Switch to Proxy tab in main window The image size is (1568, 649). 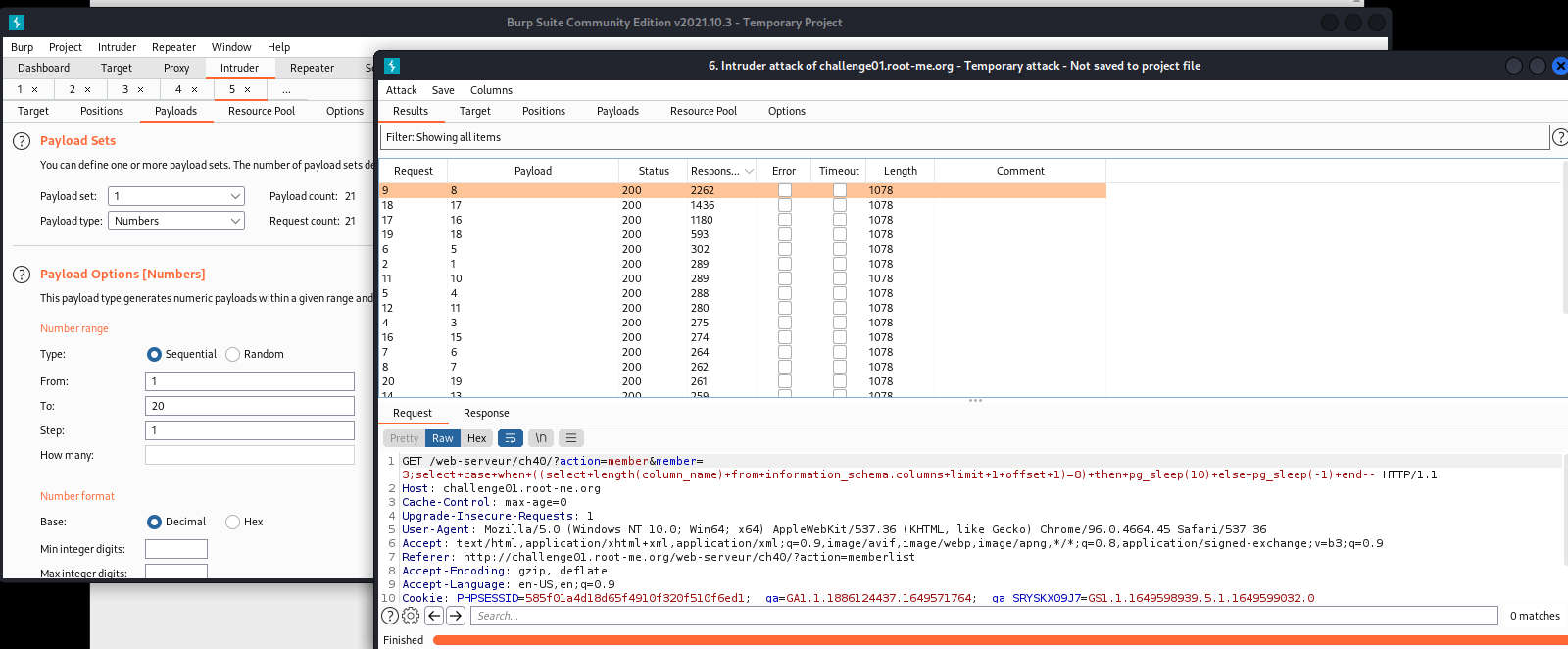176,68
